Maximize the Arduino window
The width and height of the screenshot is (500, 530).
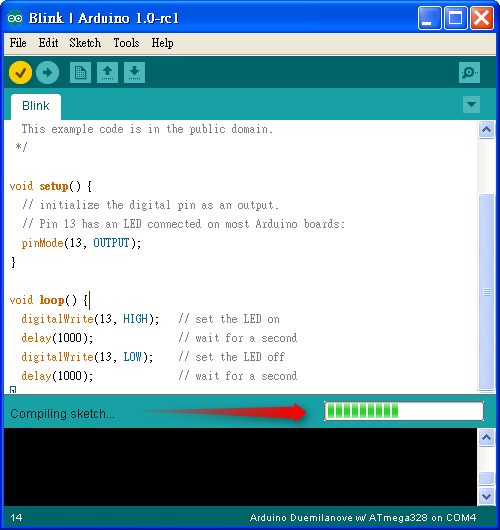(455, 18)
